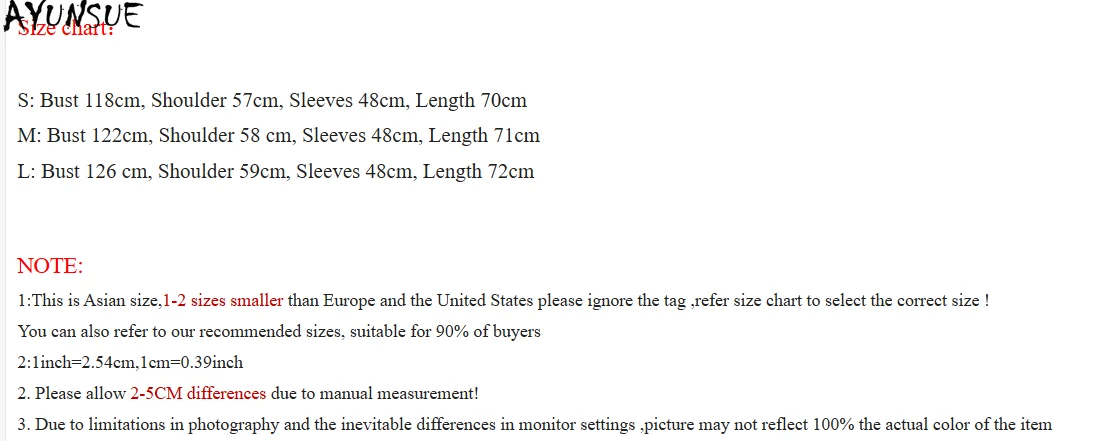Click "Length 70cm" in size S row
1093x441 pixels.
coord(470,100)
